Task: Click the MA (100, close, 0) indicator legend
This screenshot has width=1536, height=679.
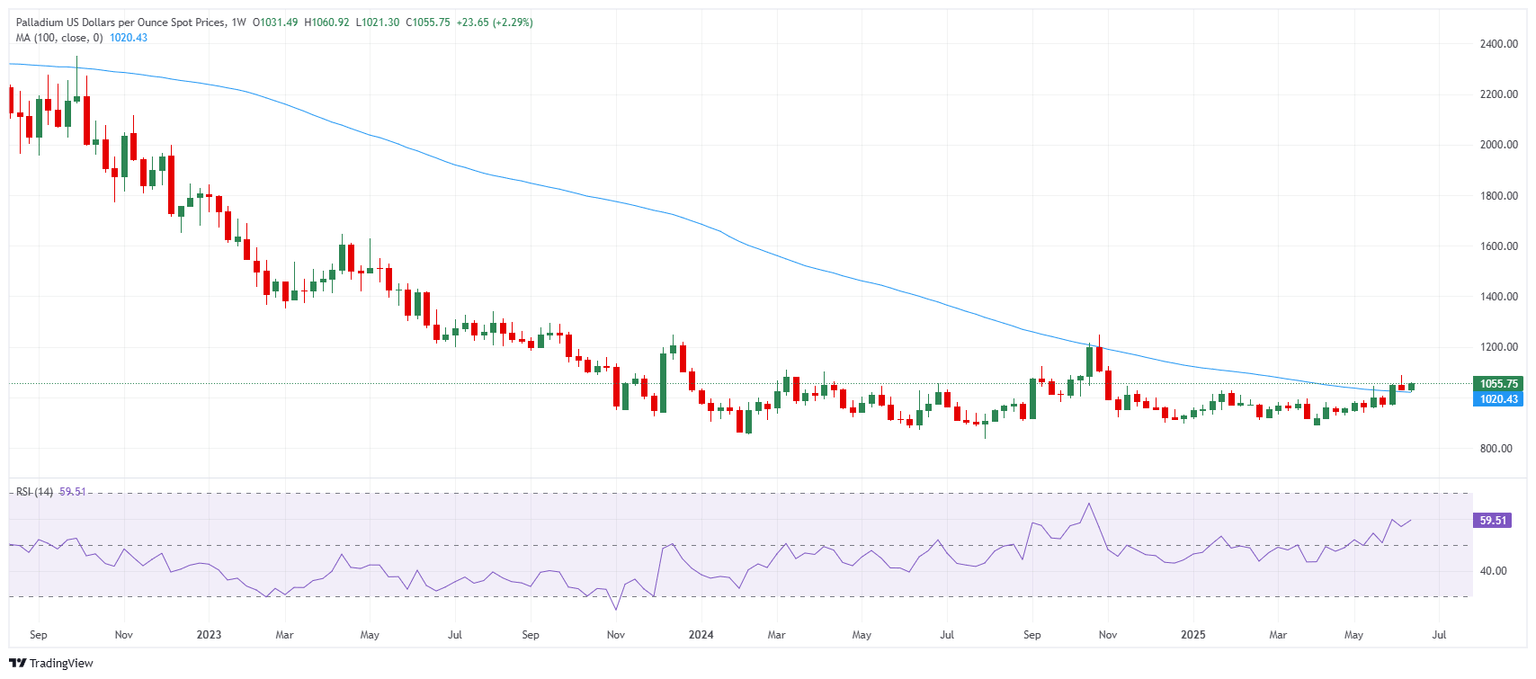Action: (60, 37)
